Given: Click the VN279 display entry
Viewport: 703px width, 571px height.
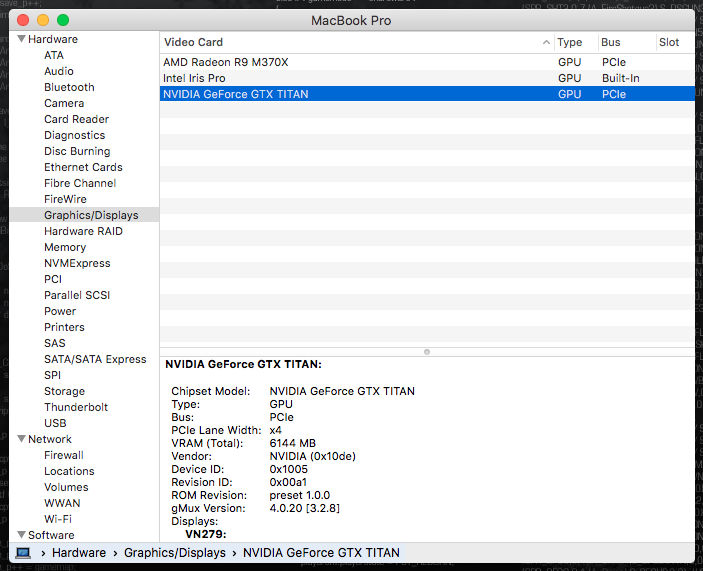Looking at the screenshot, I should [206, 534].
